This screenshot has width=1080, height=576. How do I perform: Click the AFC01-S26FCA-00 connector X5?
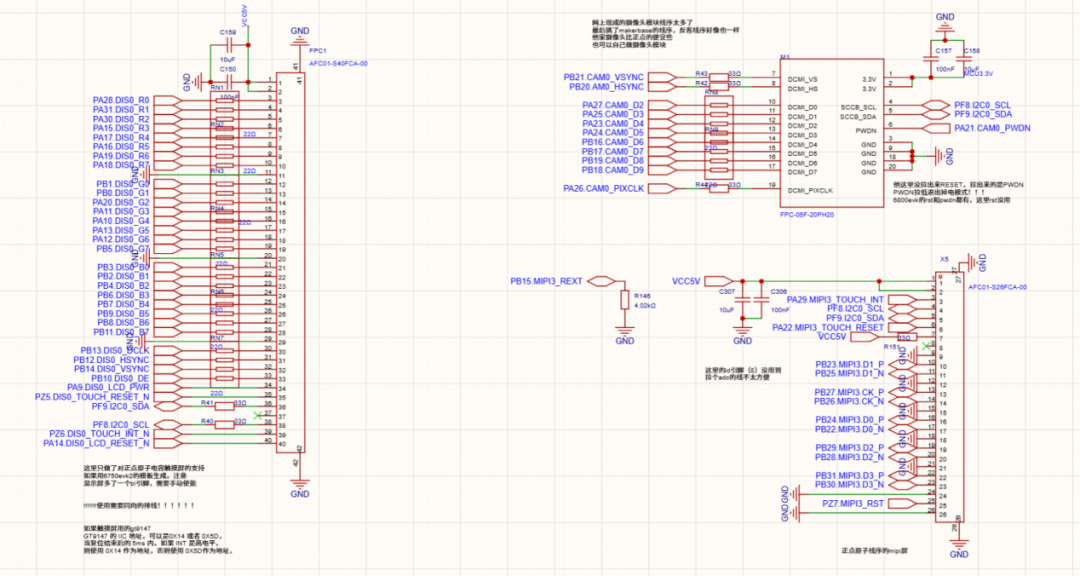950,400
